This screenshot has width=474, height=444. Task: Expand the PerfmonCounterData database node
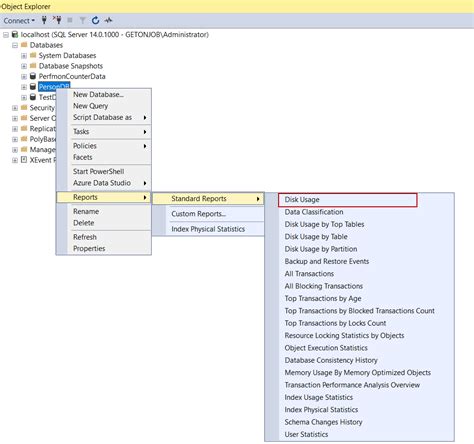[x=24, y=77]
